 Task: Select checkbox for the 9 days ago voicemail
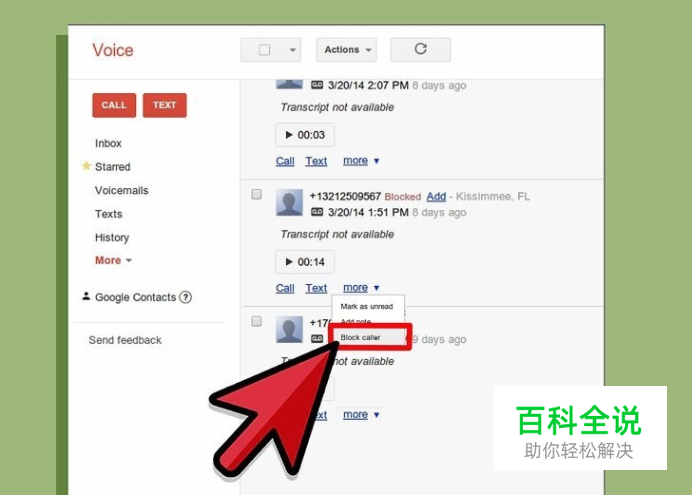[x=256, y=321]
